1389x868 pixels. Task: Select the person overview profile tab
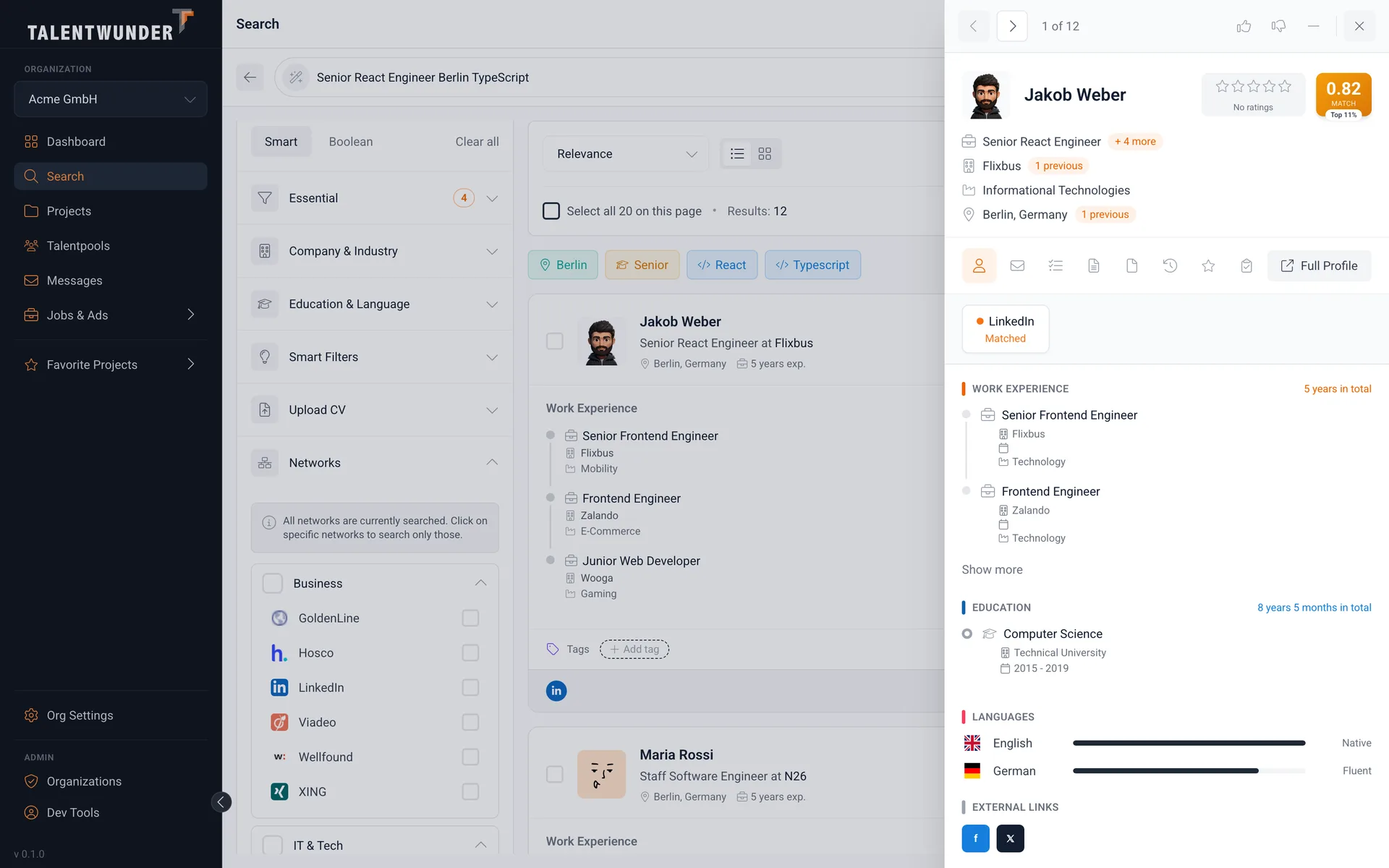click(x=979, y=265)
